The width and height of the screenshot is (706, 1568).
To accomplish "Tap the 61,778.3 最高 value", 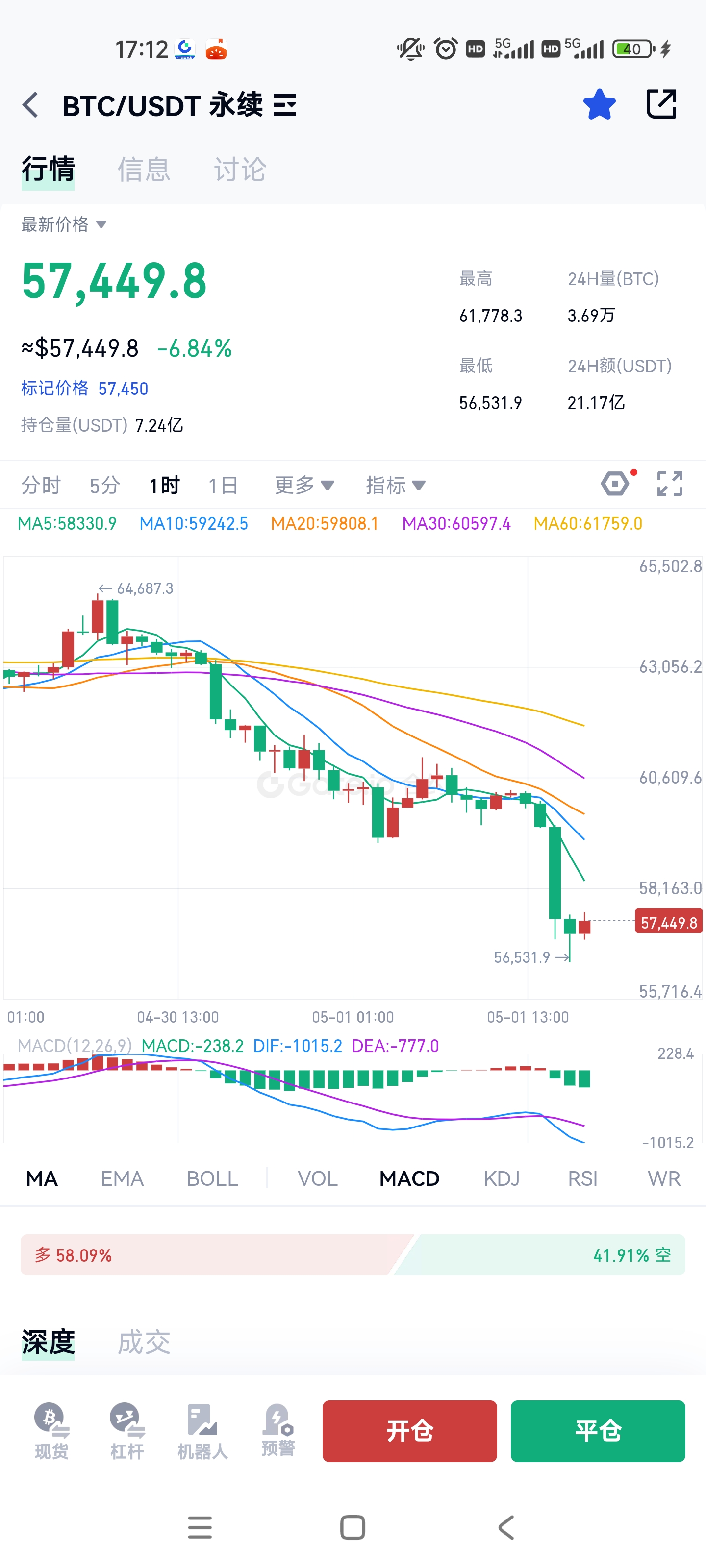I will click(490, 315).
